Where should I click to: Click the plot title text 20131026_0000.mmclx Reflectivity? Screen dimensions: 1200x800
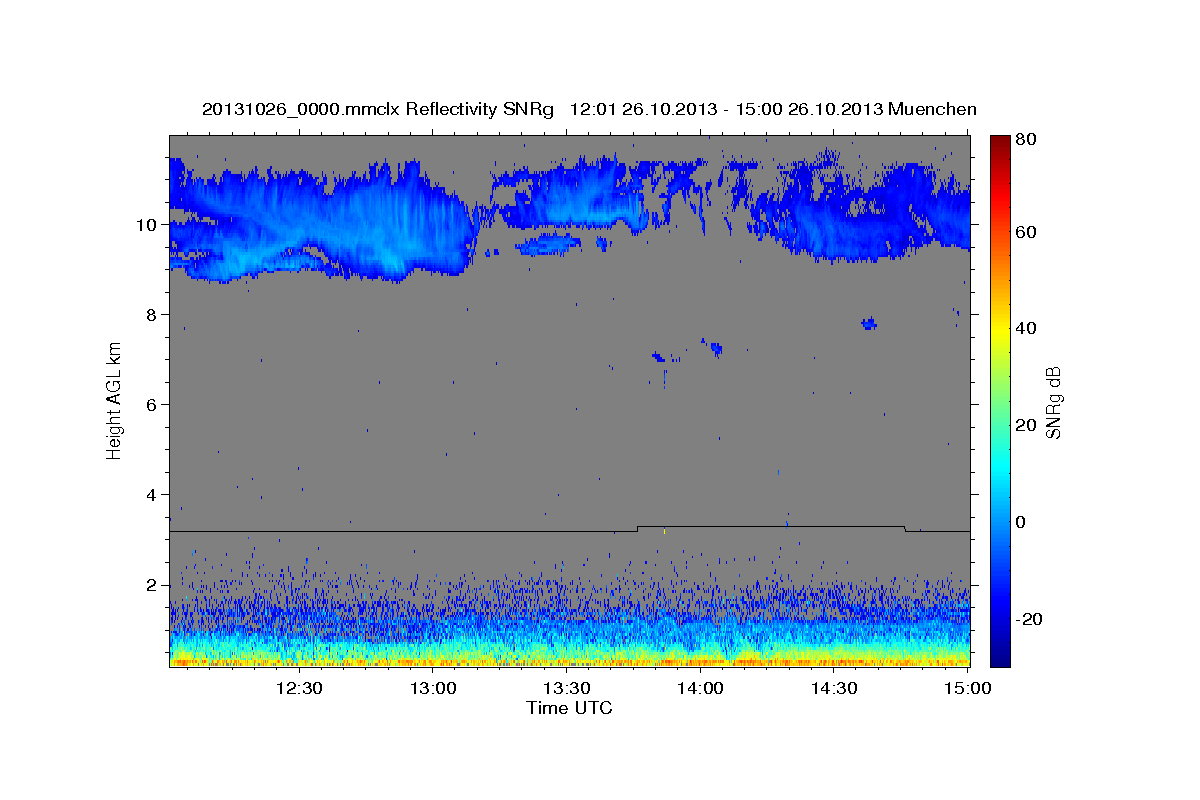[x=378, y=110]
